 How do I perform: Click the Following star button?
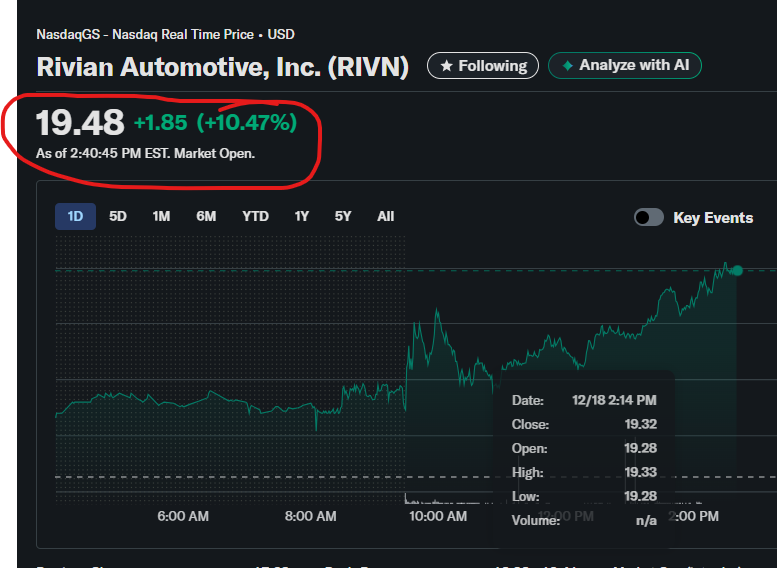(483, 65)
